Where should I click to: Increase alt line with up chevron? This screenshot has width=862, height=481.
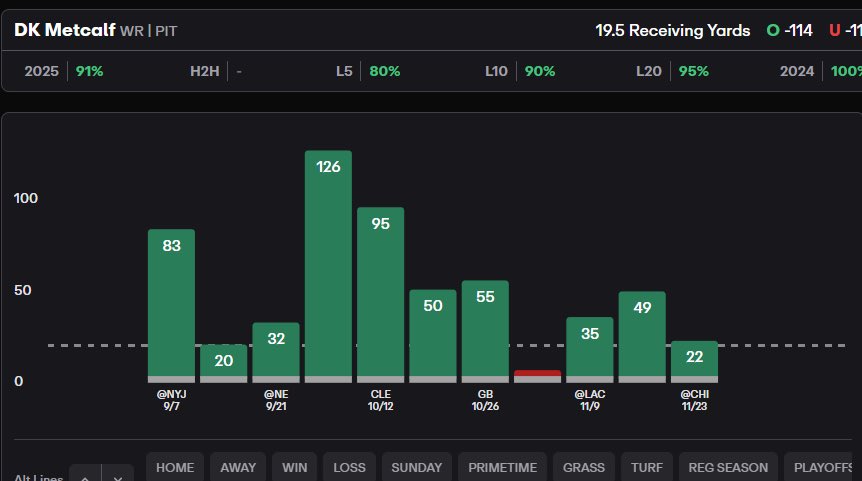(85, 476)
